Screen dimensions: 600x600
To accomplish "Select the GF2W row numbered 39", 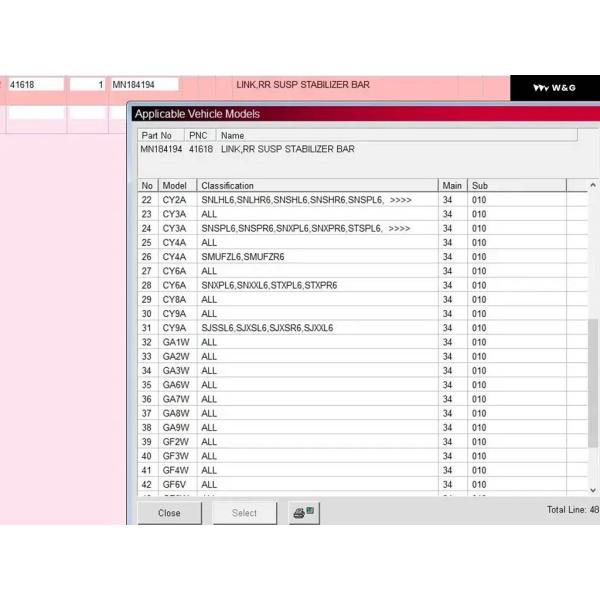I will tap(175, 441).
